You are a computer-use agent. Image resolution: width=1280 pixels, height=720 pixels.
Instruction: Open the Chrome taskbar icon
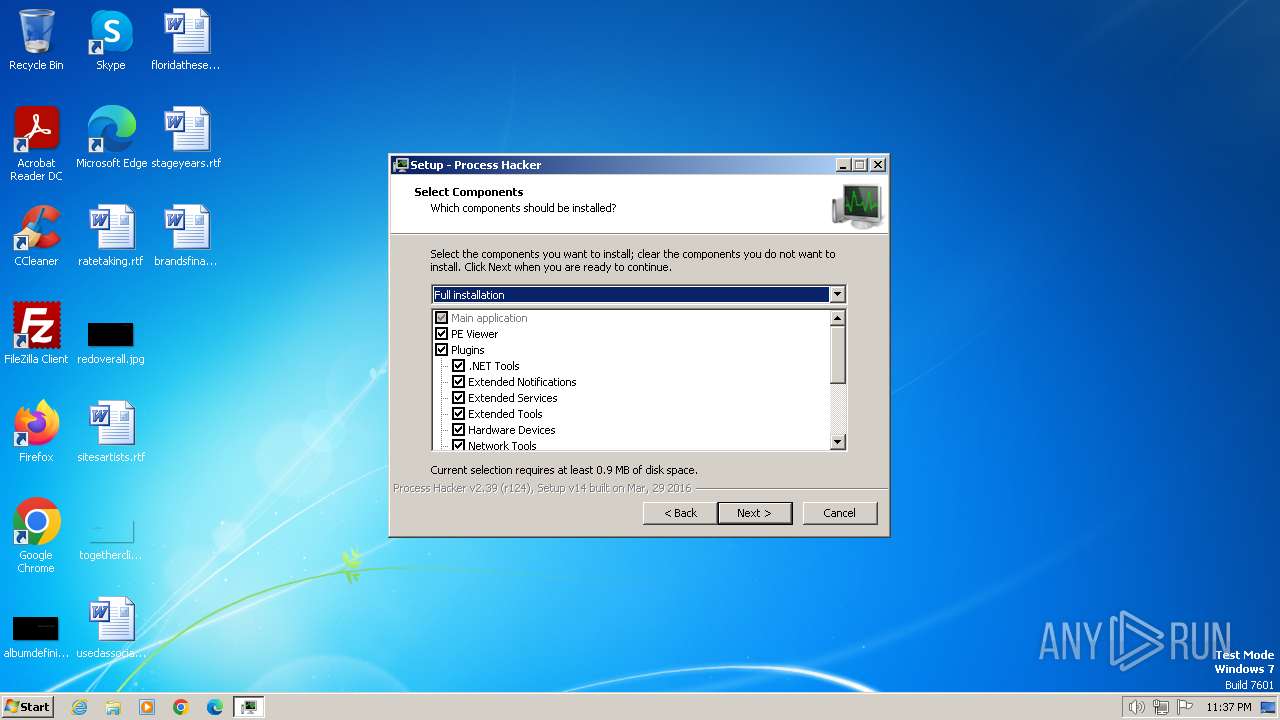point(181,707)
